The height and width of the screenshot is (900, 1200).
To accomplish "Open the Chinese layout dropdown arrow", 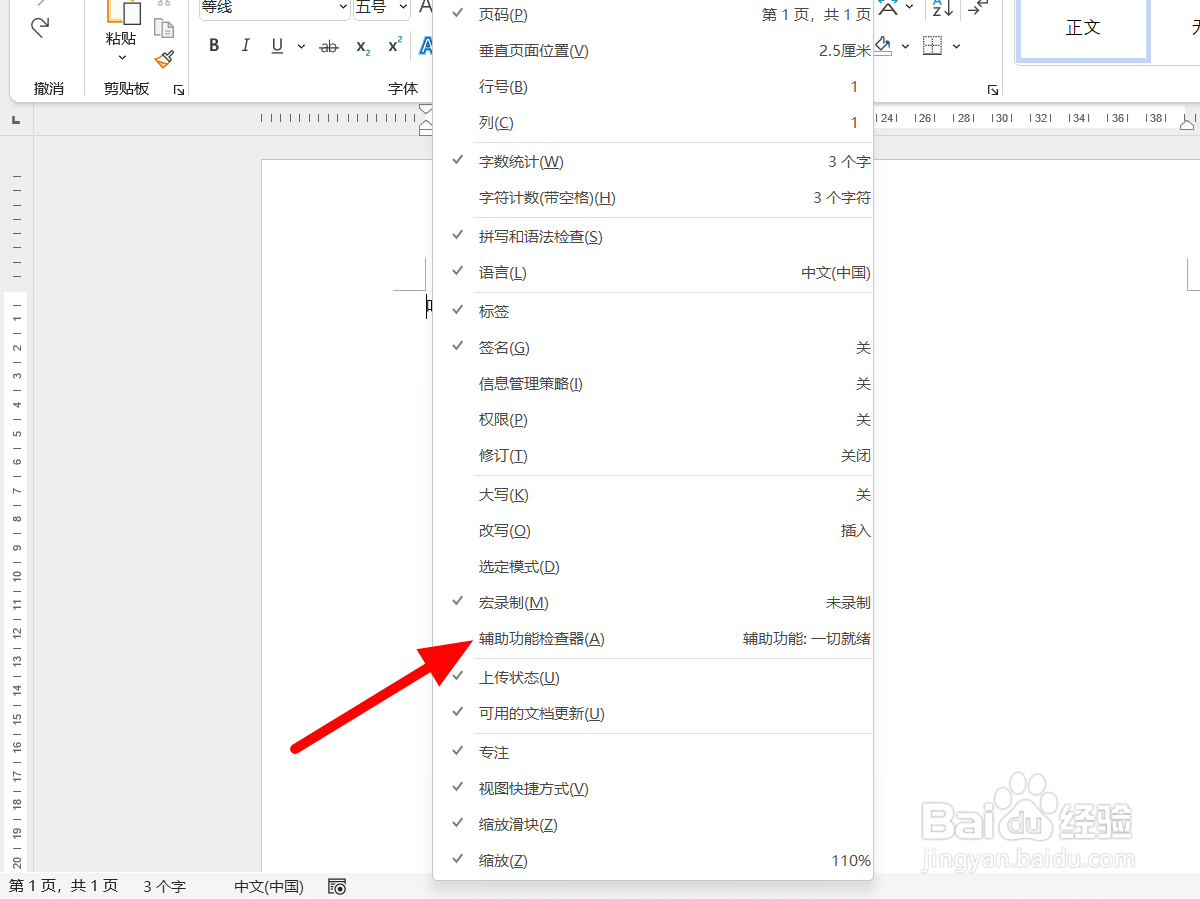I will (909, 9).
